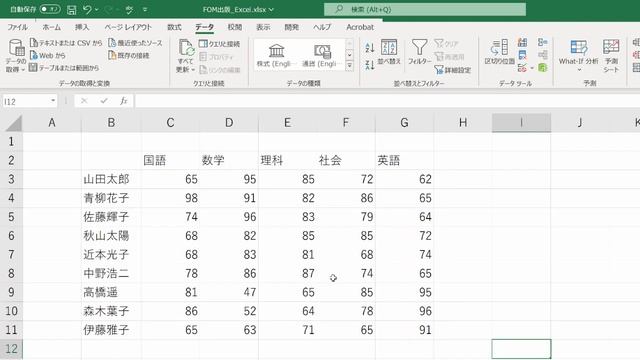The width and height of the screenshot is (640, 360).
Task: Switch to the 校閲 tab
Action: coord(235,27)
